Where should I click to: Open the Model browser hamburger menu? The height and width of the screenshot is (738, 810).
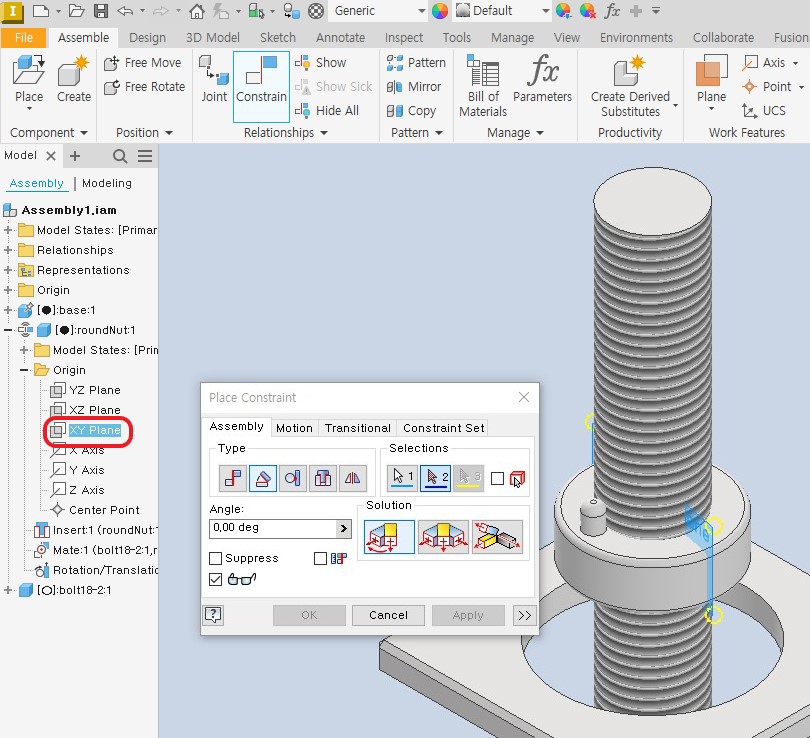pos(145,156)
